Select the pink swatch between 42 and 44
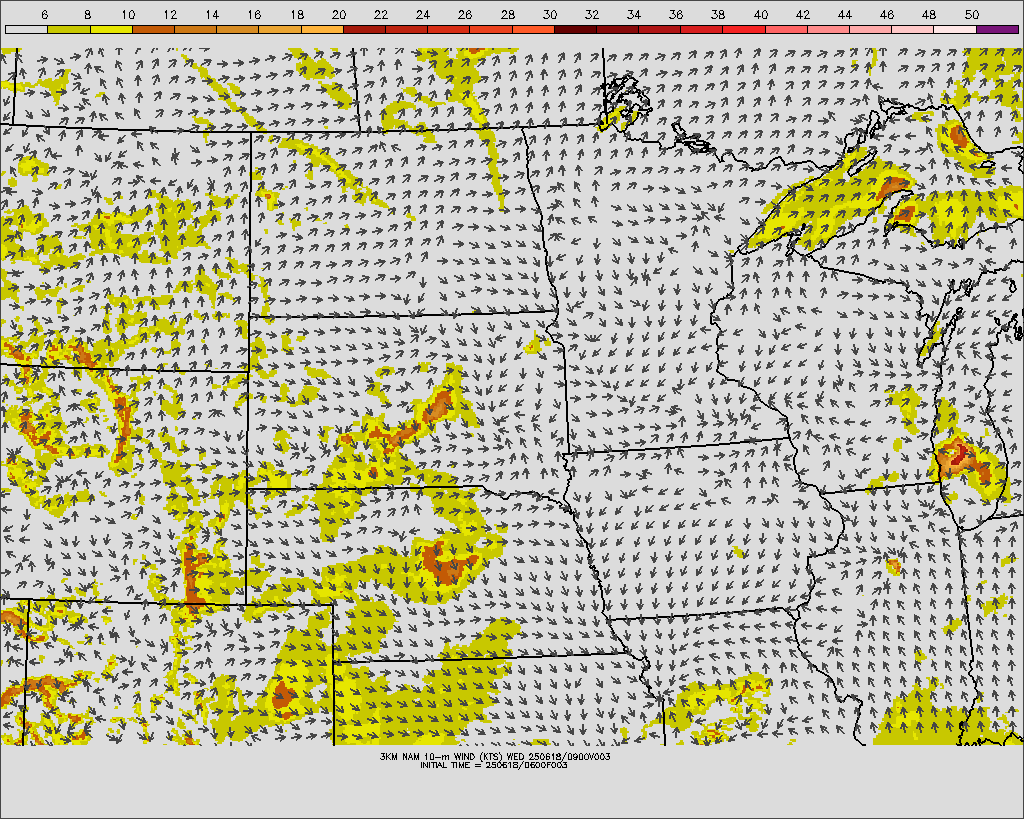Viewport: 1024px width, 819px height. pos(829,29)
